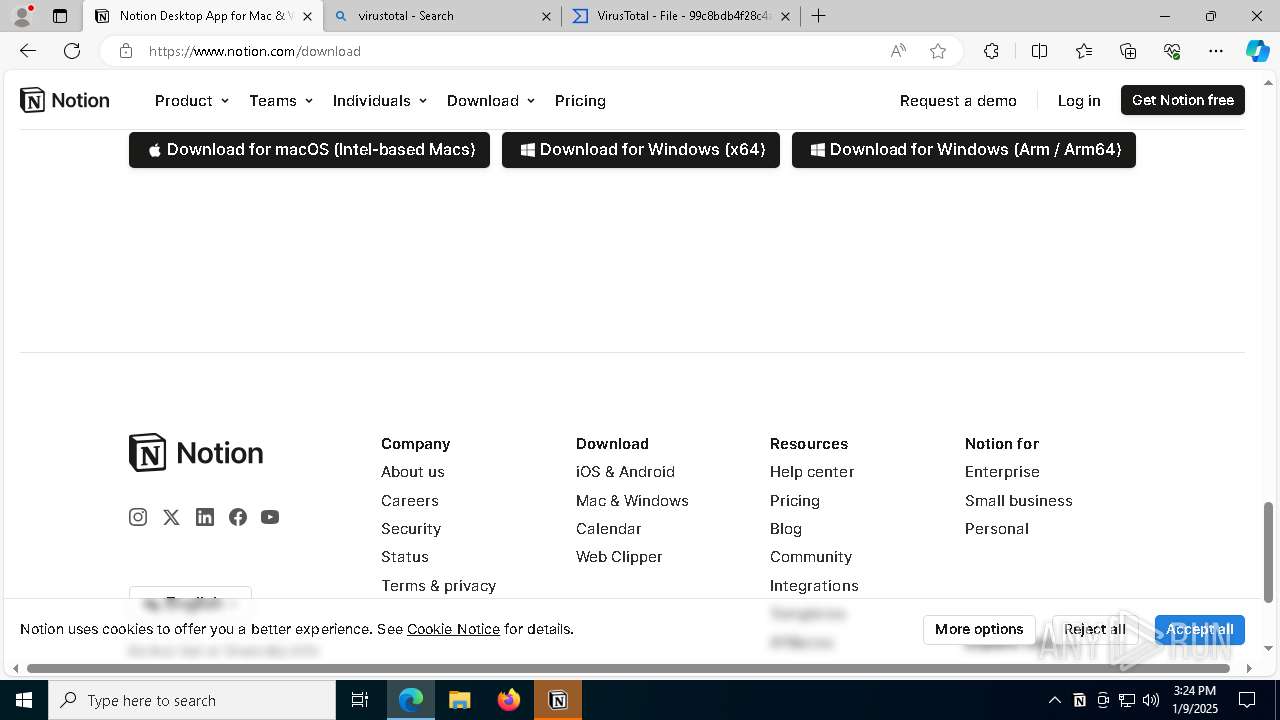Open Edge Settings and more menu
Image resolution: width=1280 pixels, height=720 pixels.
[x=1216, y=51]
